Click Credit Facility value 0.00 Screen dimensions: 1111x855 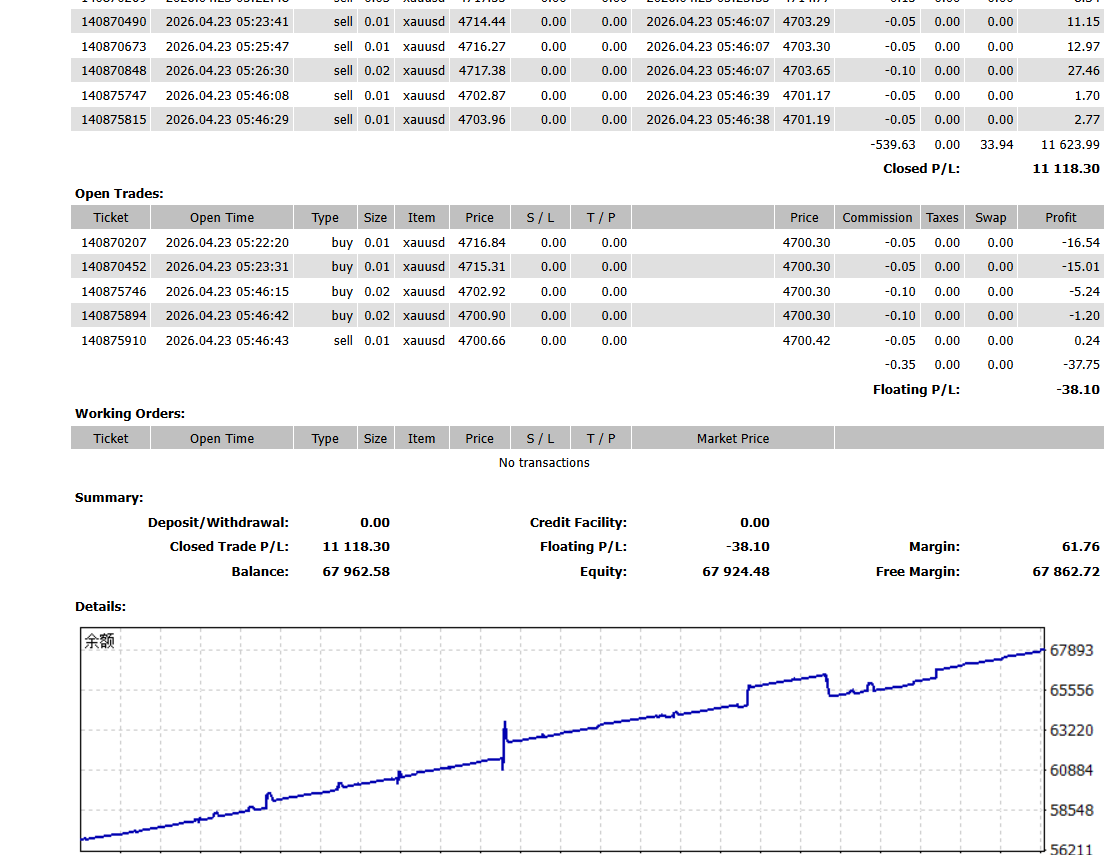point(755,523)
